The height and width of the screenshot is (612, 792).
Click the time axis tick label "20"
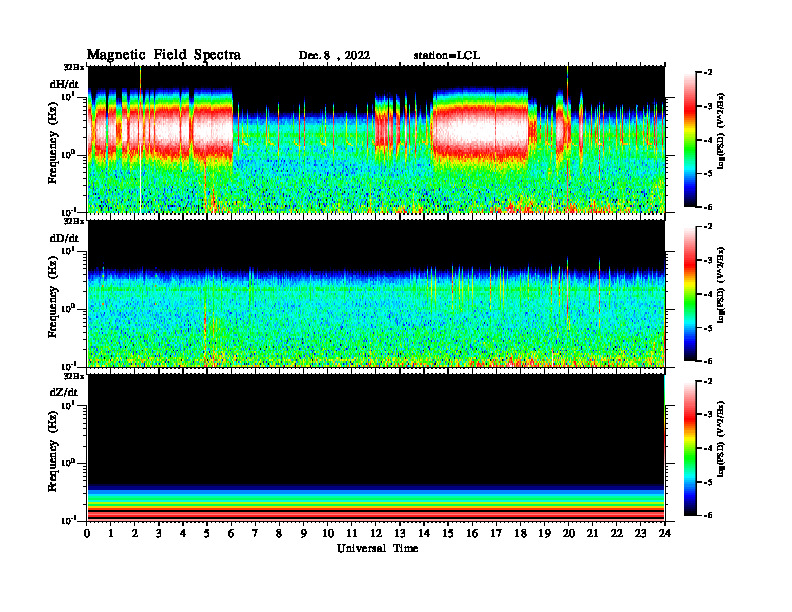(568, 533)
